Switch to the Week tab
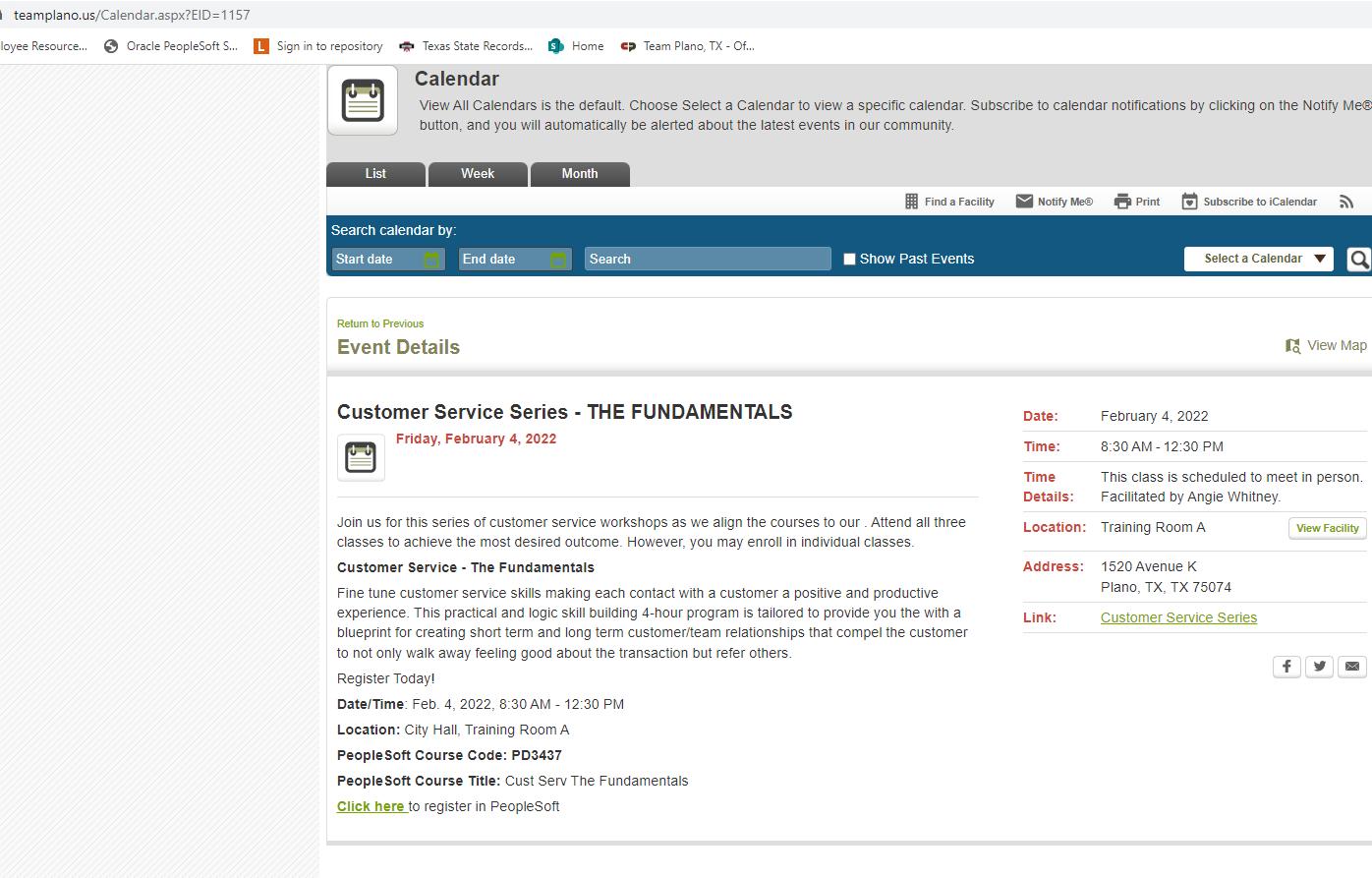 coord(478,174)
